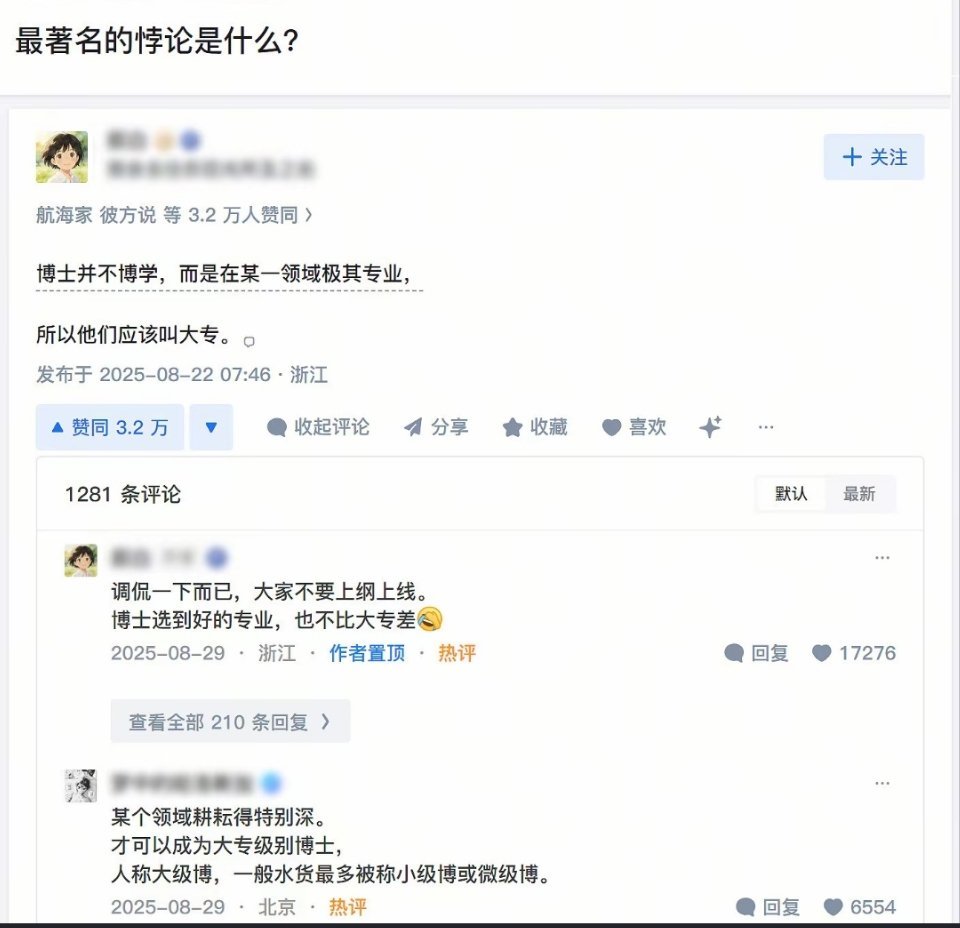Open more options with the ellipsis icon
This screenshot has height=928, width=960.
point(765,427)
